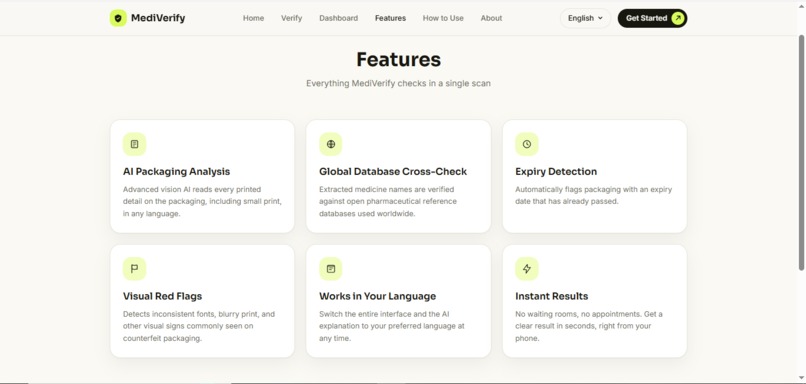Click the Instant Results card title
The height and width of the screenshot is (384, 806).
(552, 296)
